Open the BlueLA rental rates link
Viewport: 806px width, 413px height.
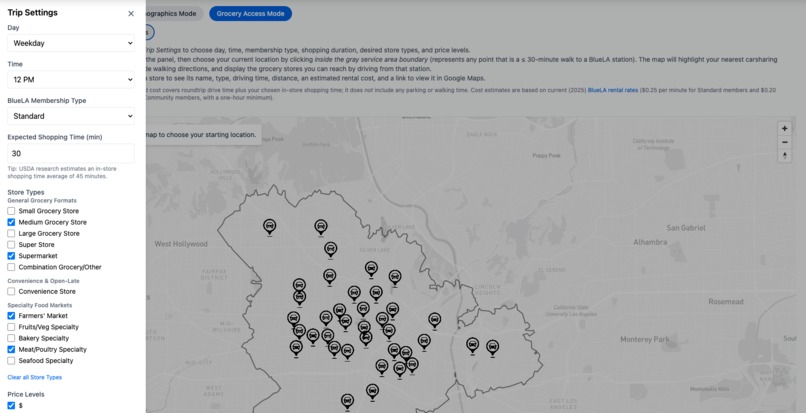(x=613, y=90)
